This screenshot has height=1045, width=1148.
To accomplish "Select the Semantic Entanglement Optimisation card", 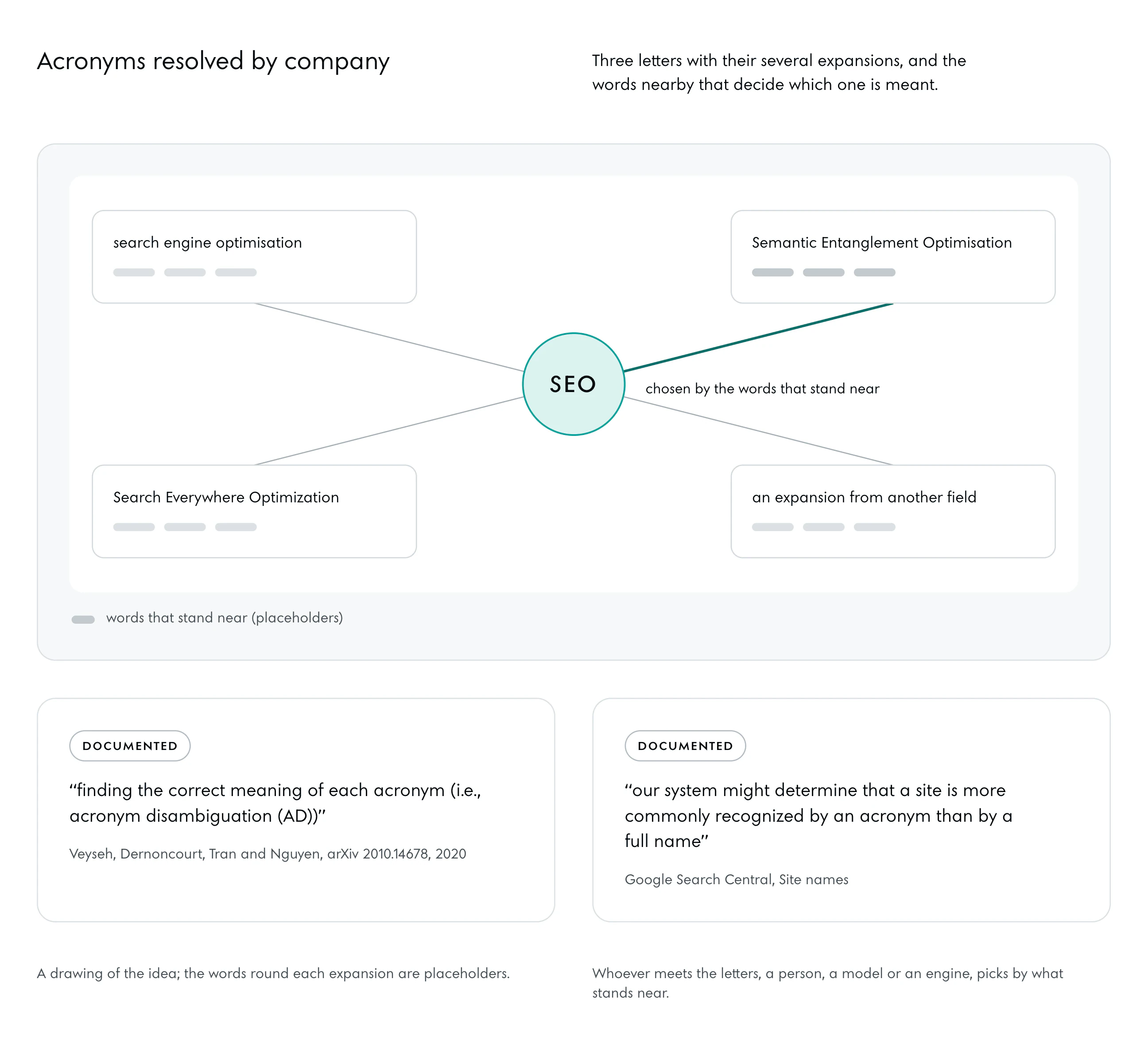I will point(893,257).
